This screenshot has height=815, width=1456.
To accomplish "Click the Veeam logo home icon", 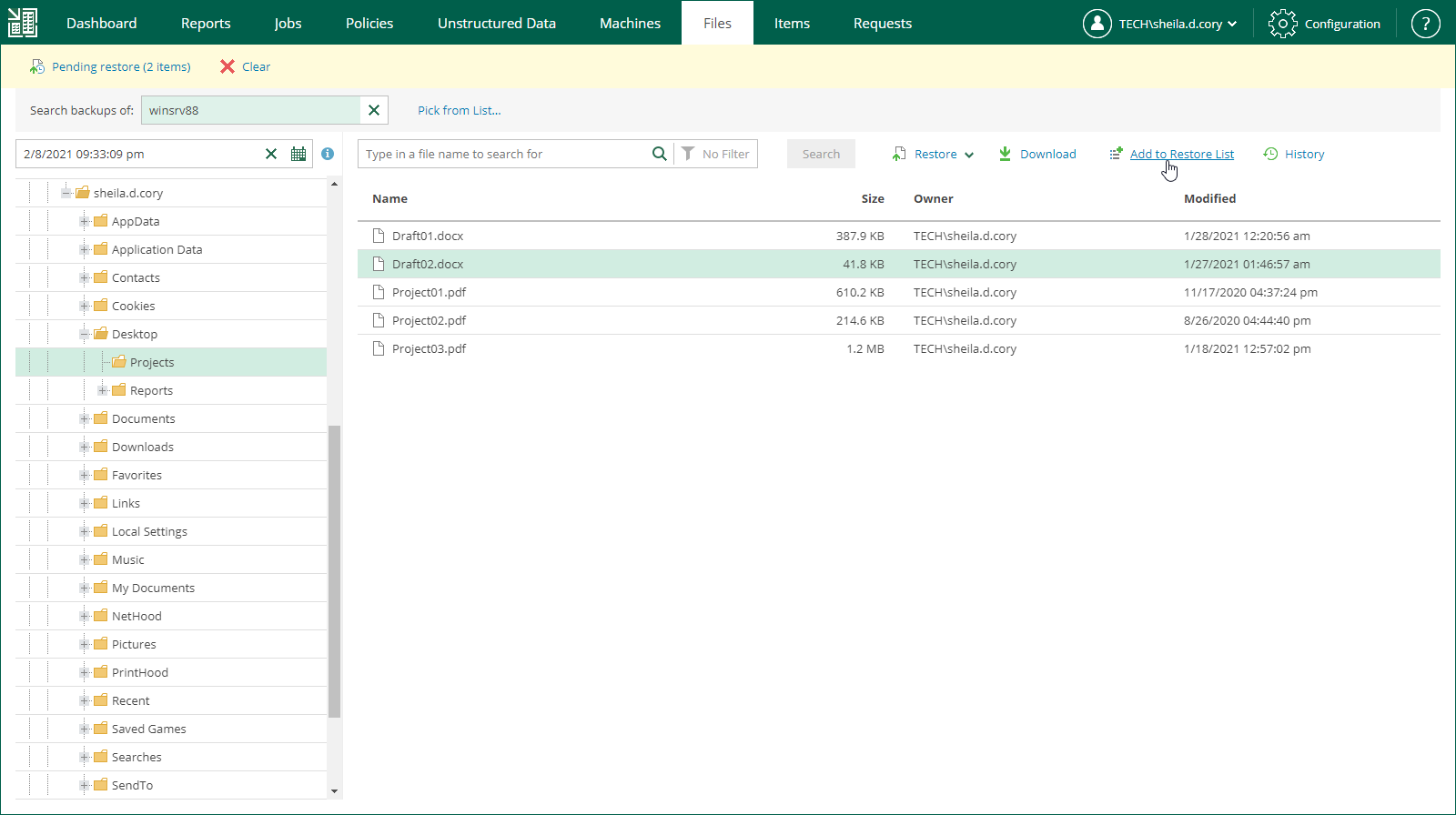I will click(x=23, y=23).
